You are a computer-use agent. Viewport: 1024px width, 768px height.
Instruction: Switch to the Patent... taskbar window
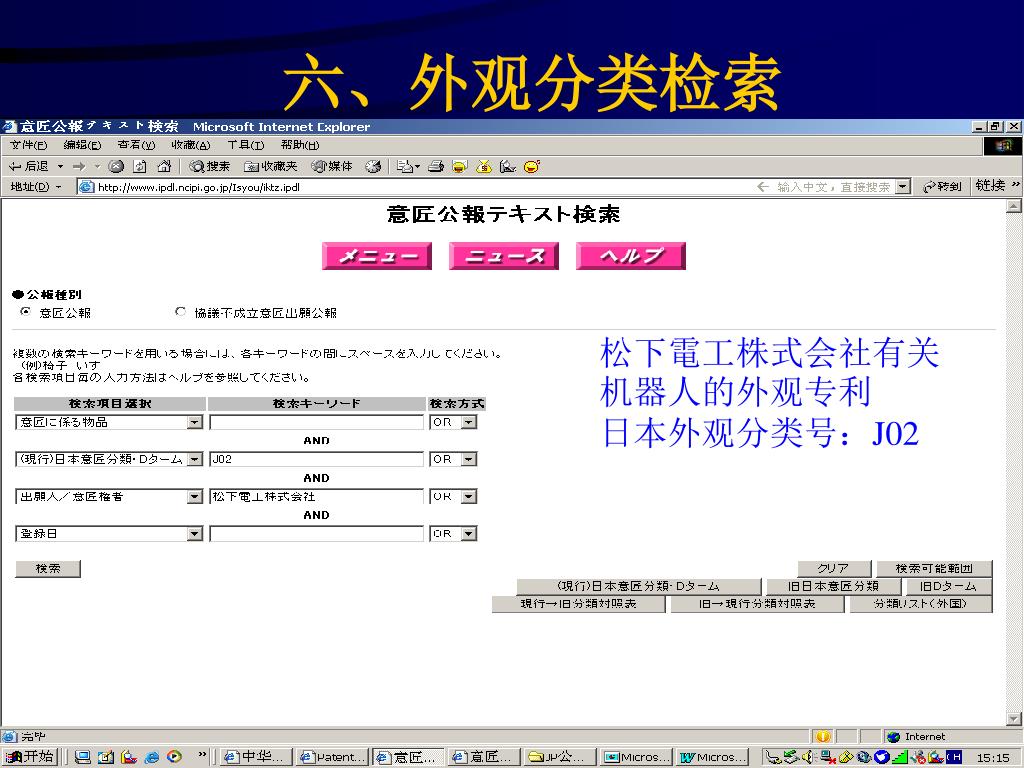(x=332, y=757)
